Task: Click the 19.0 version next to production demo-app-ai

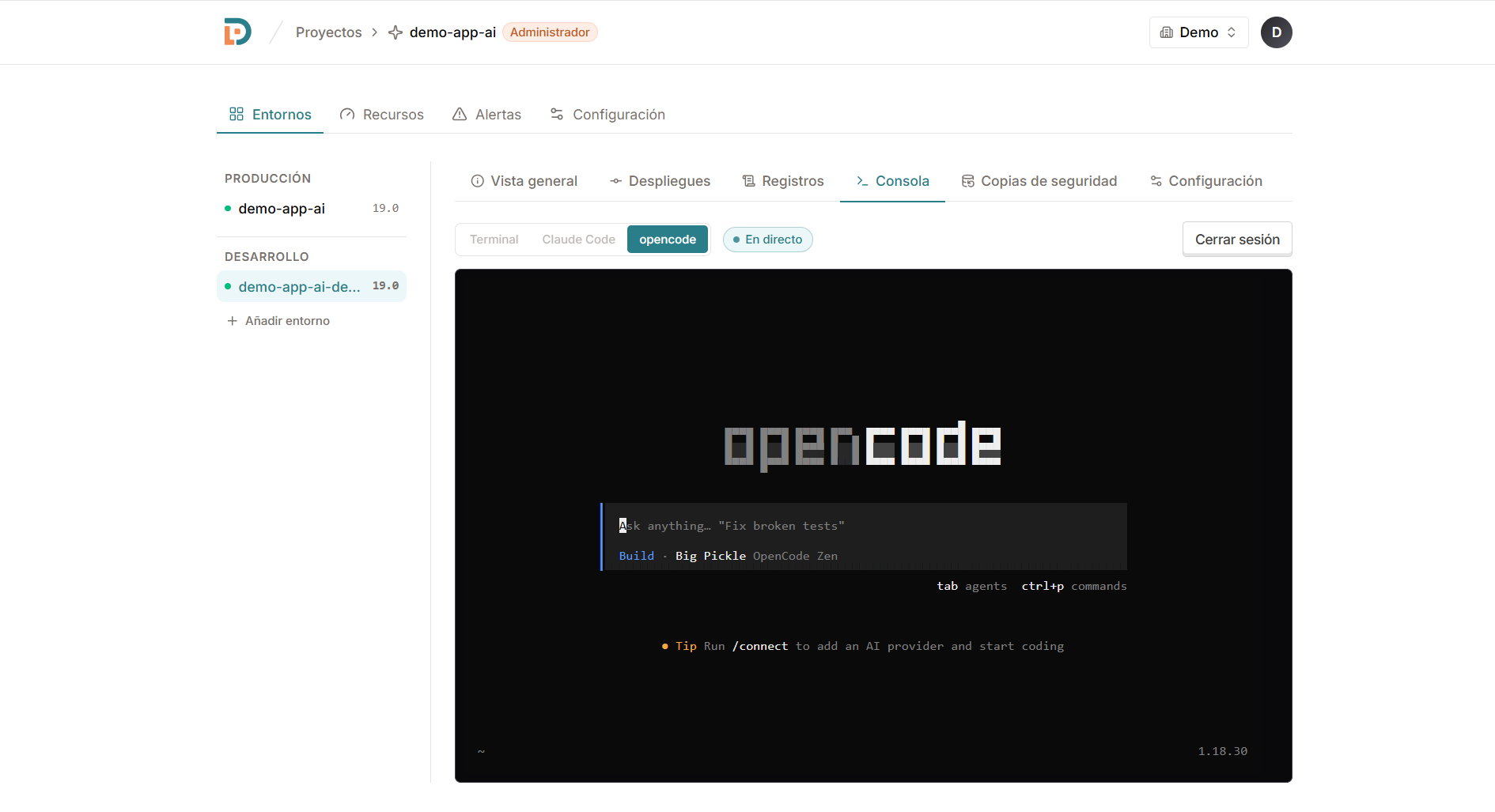Action: 385,208
